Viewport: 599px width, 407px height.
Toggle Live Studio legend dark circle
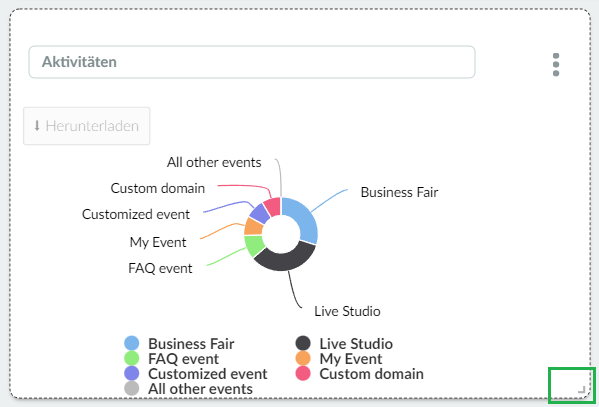[x=303, y=343]
